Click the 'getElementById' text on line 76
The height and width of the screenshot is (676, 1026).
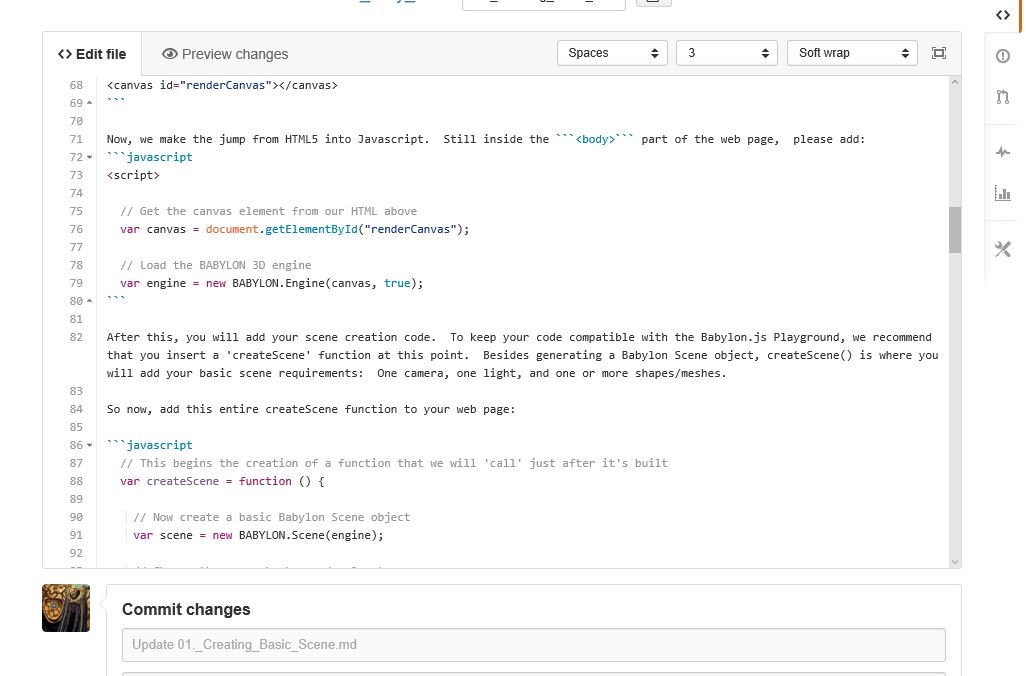point(311,229)
